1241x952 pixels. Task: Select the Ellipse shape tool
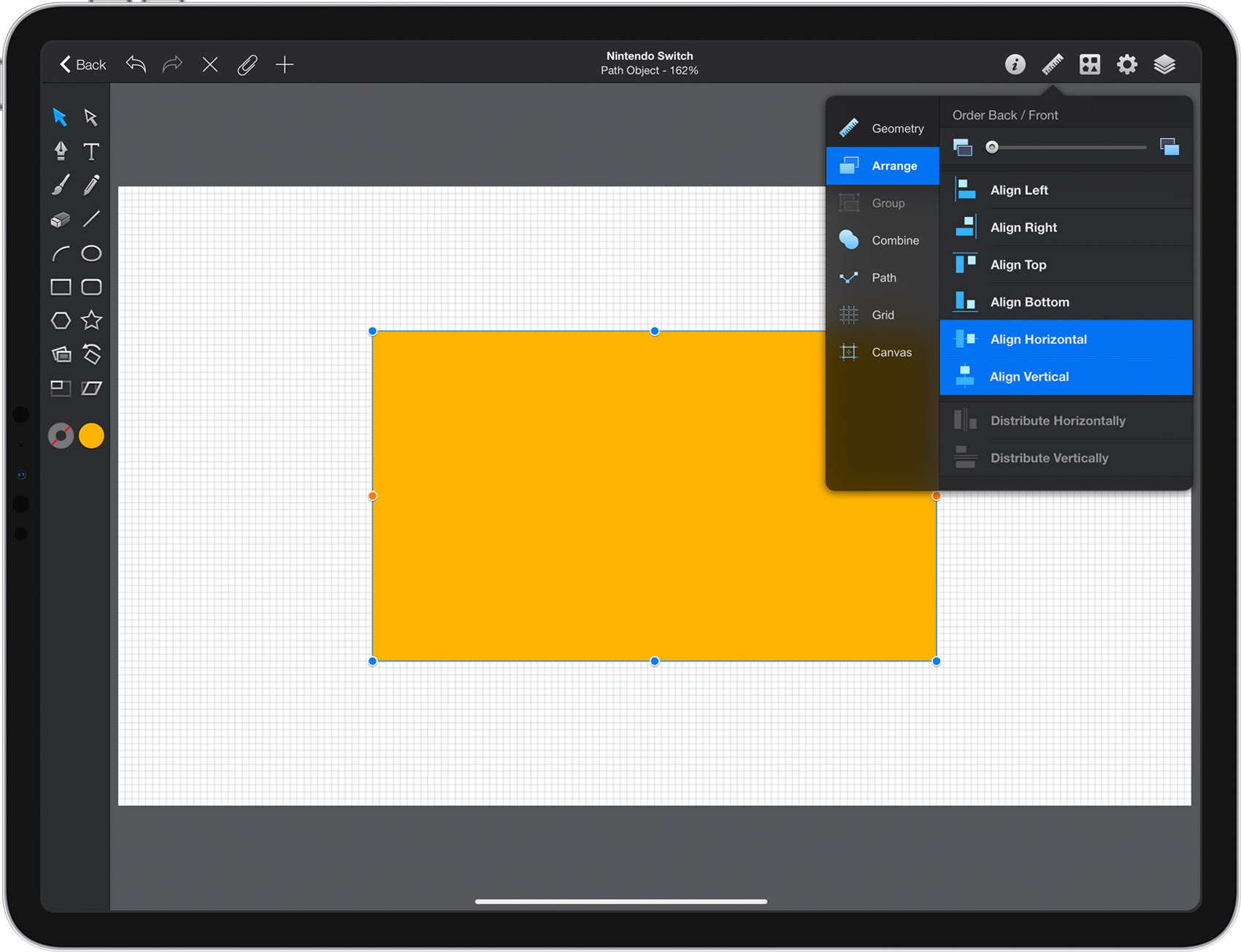(x=91, y=253)
